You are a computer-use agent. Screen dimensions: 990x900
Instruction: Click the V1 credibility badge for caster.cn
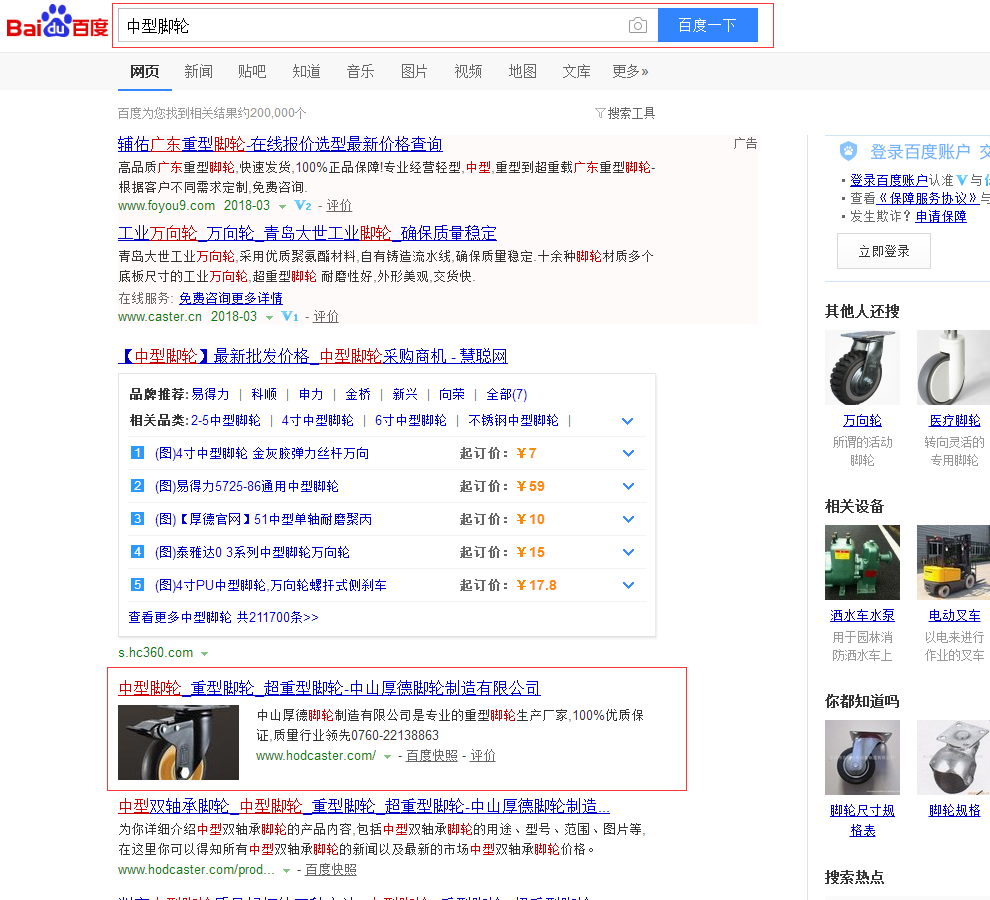pyautogui.click(x=290, y=316)
